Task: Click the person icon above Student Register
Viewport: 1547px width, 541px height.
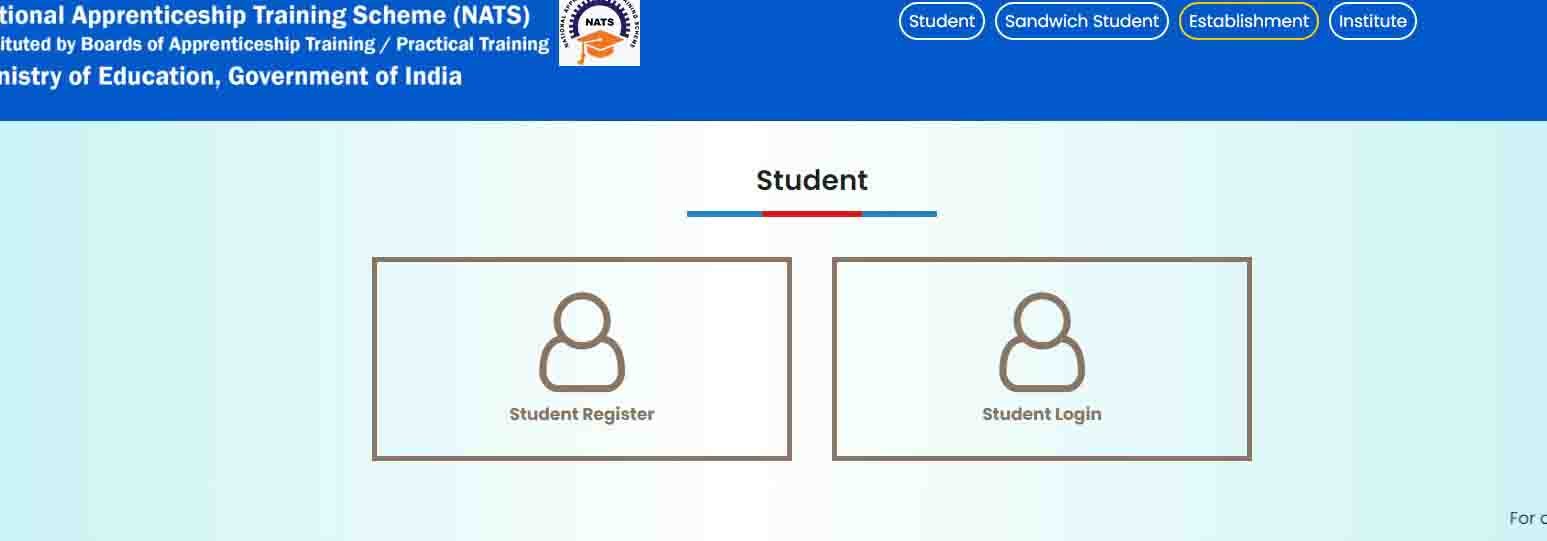Action: tap(582, 342)
